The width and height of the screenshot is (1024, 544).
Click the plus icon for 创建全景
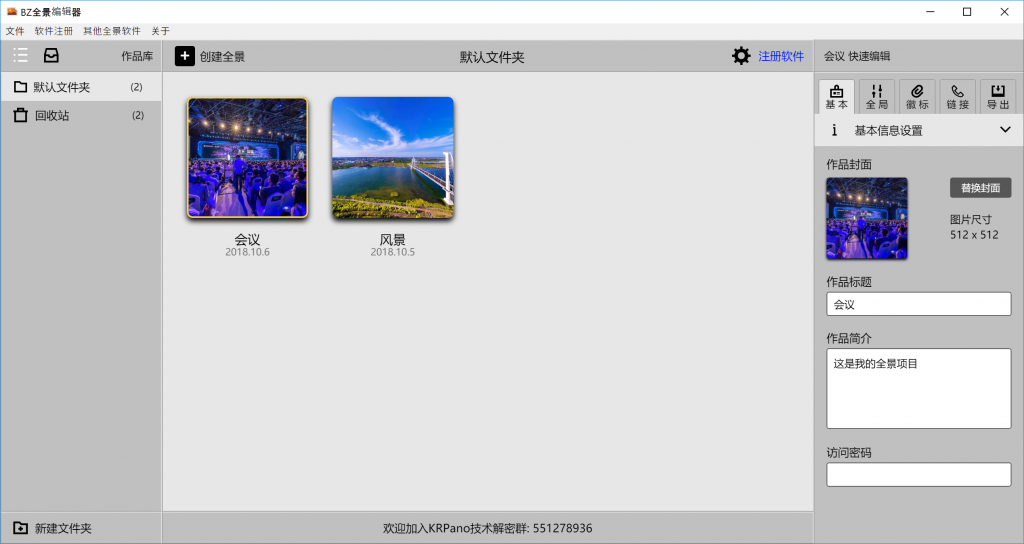pyautogui.click(x=185, y=56)
